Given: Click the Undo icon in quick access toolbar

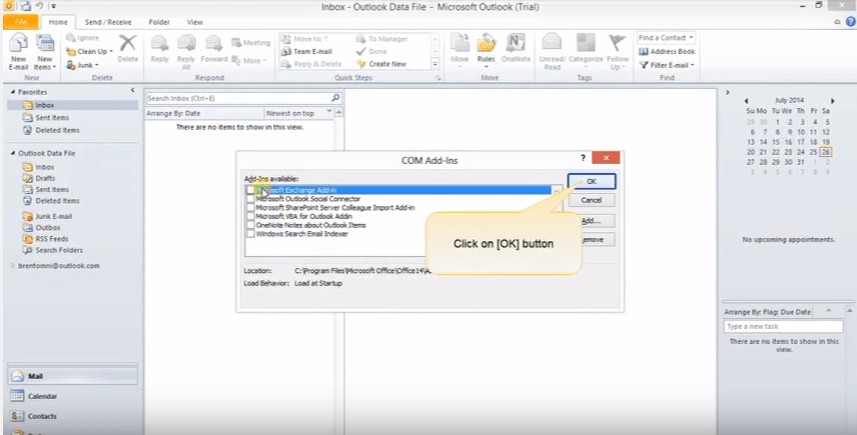Looking at the screenshot, I should (x=39, y=7).
